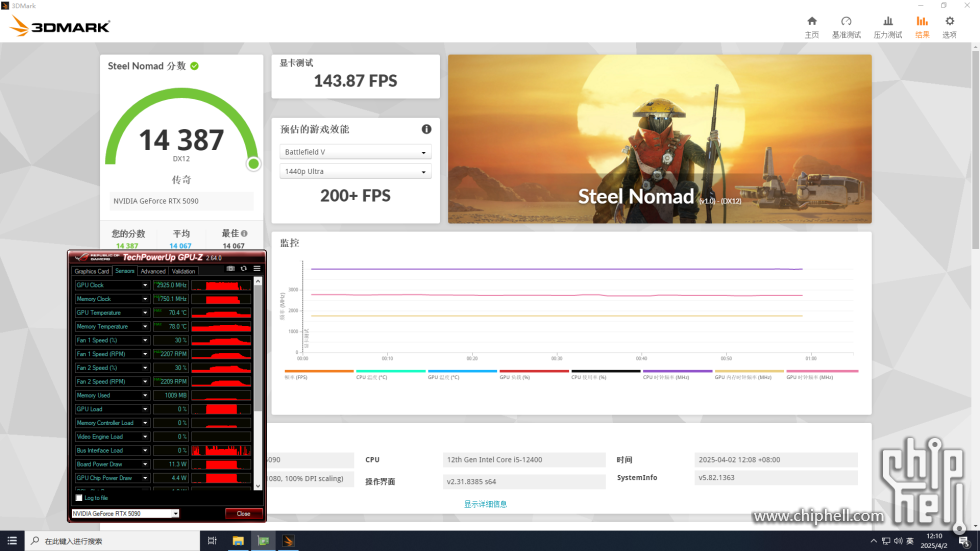Click 显示详细信息 link
The width and height of the screenshot is (980, 551).
tap(485, 504)
